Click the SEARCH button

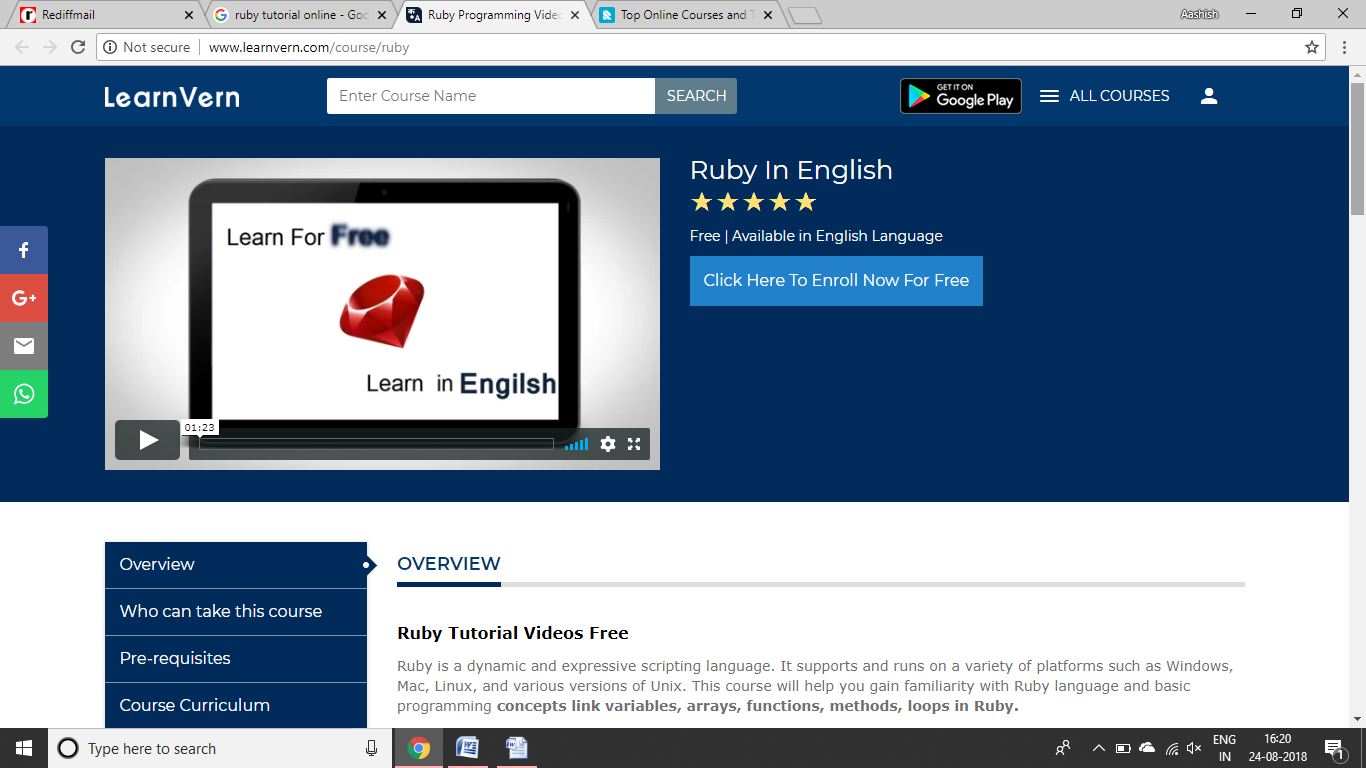(696, 96)
